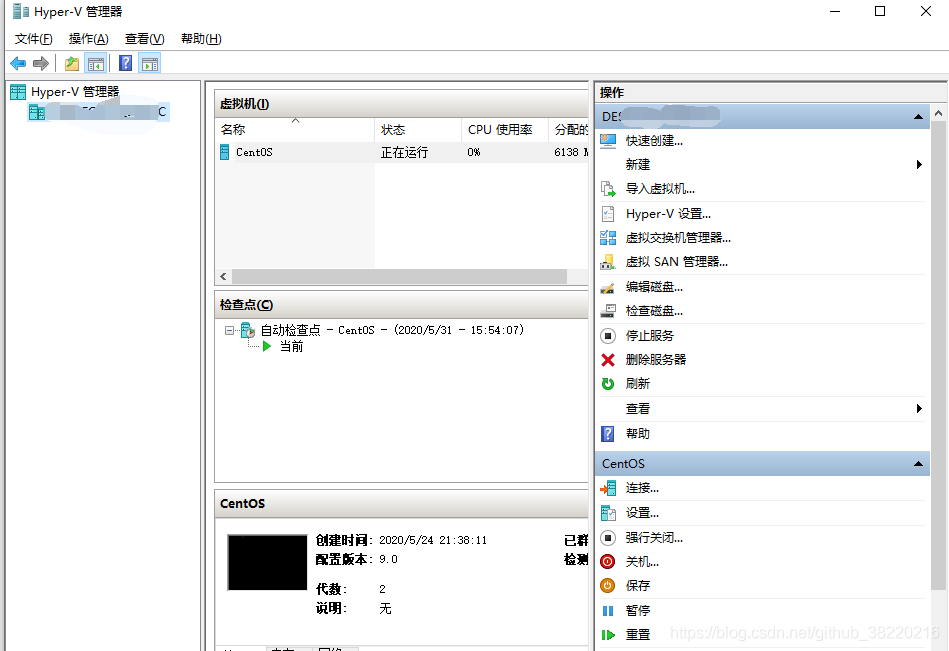Select the 当前 checkpoint entry
Image resolution: width=949 pixels, height=651 pixels.
(x=291, y=347)
